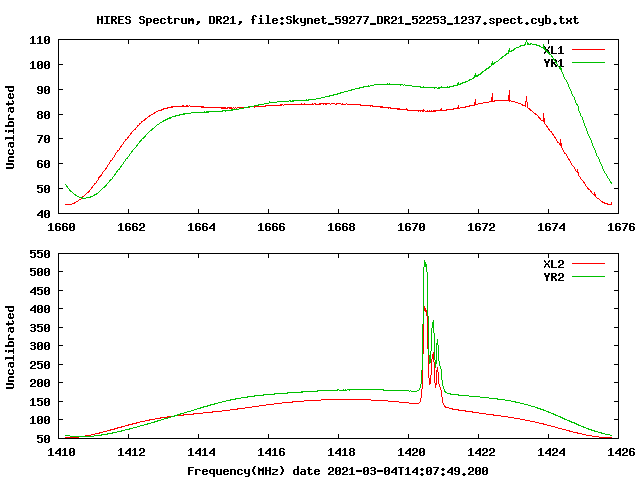Click the 500 y-axis tick label
640x480 pixels.
(40, 272)
